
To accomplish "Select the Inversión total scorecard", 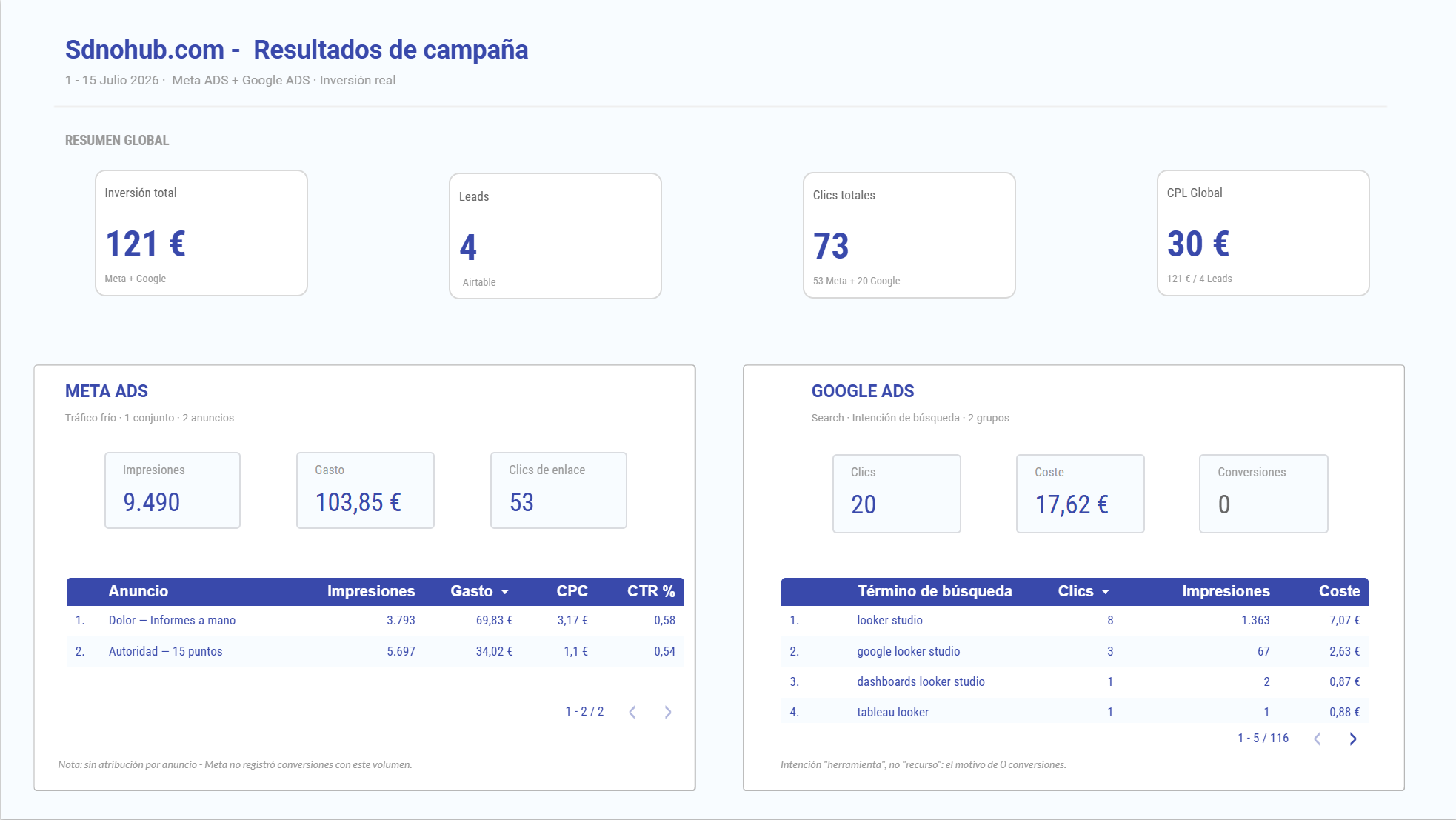I will (x=201, y=233).
